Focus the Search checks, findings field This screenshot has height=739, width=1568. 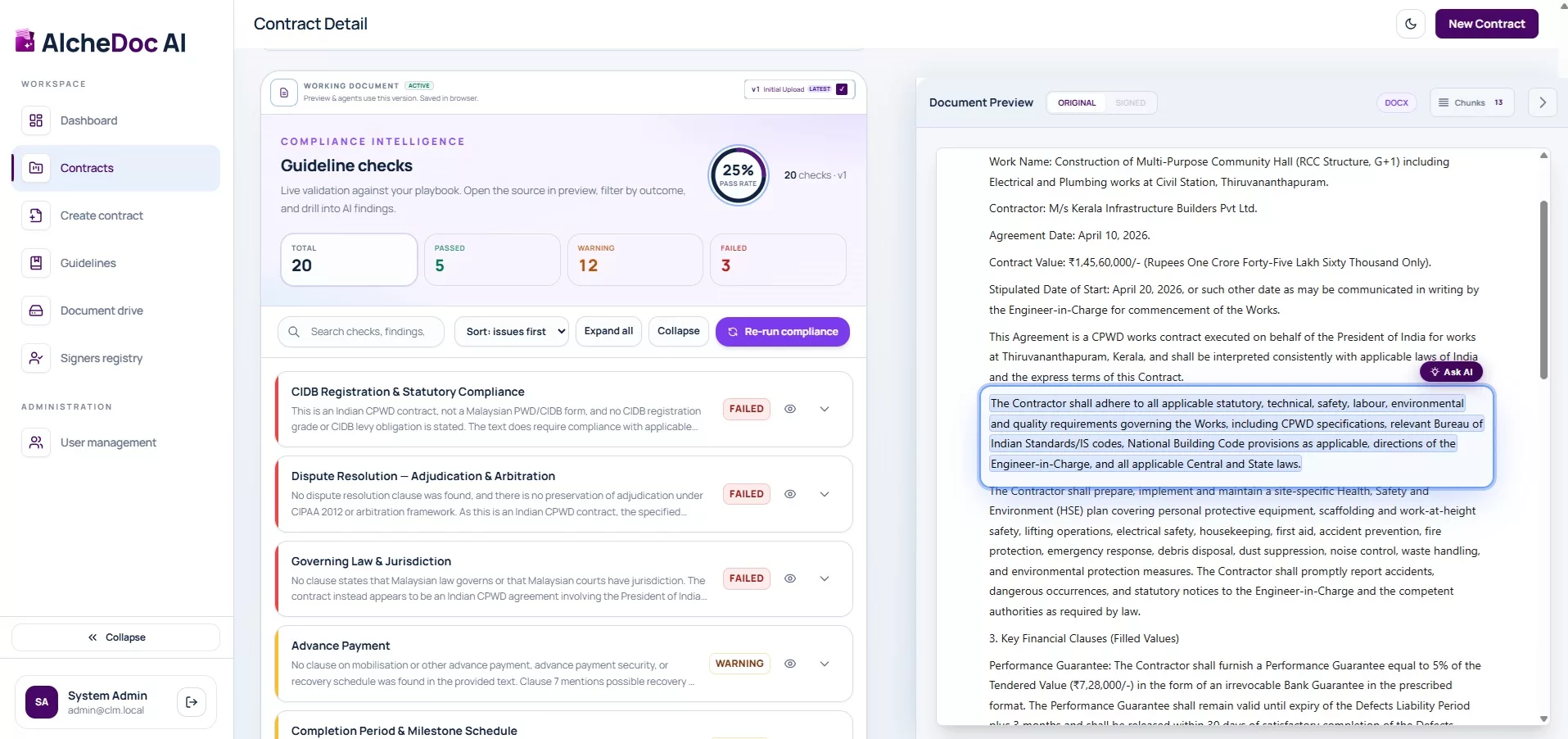pos(361,332)
